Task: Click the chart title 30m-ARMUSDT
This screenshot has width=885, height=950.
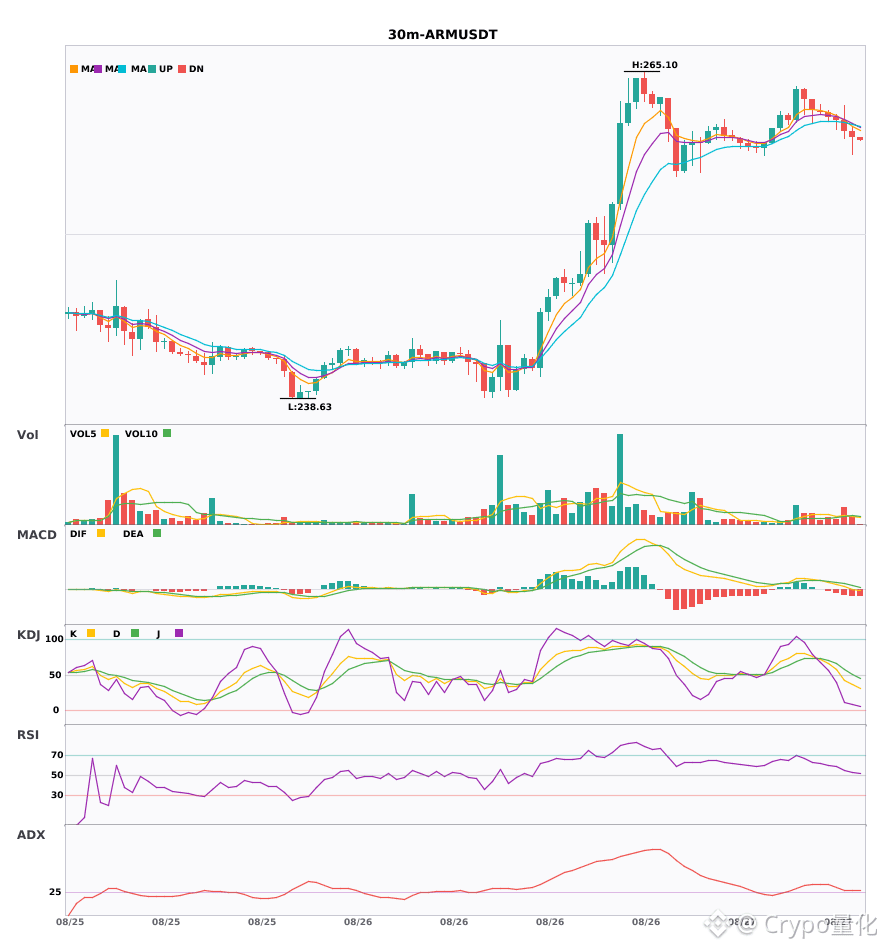Action: 442,35
